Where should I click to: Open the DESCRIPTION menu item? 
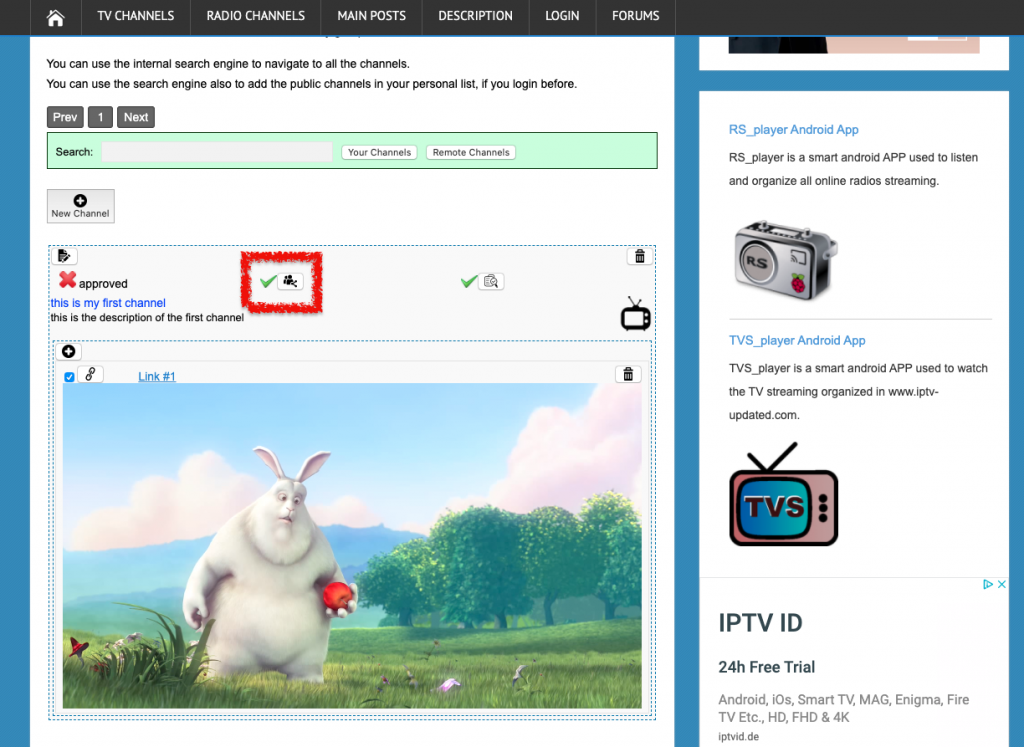coord(475,16)
